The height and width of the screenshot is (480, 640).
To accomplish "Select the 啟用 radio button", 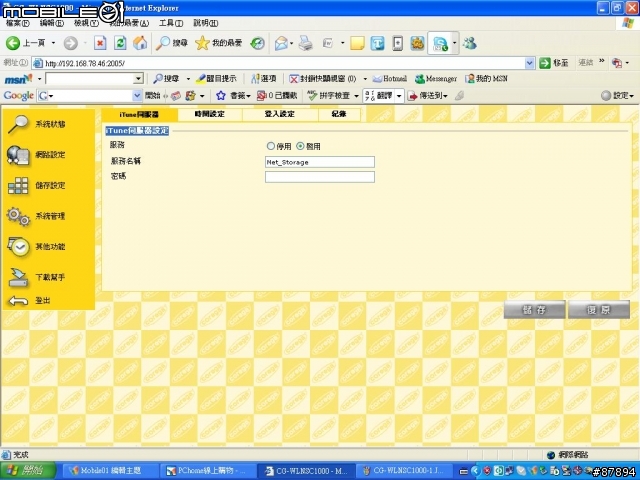I will point(300,146).
